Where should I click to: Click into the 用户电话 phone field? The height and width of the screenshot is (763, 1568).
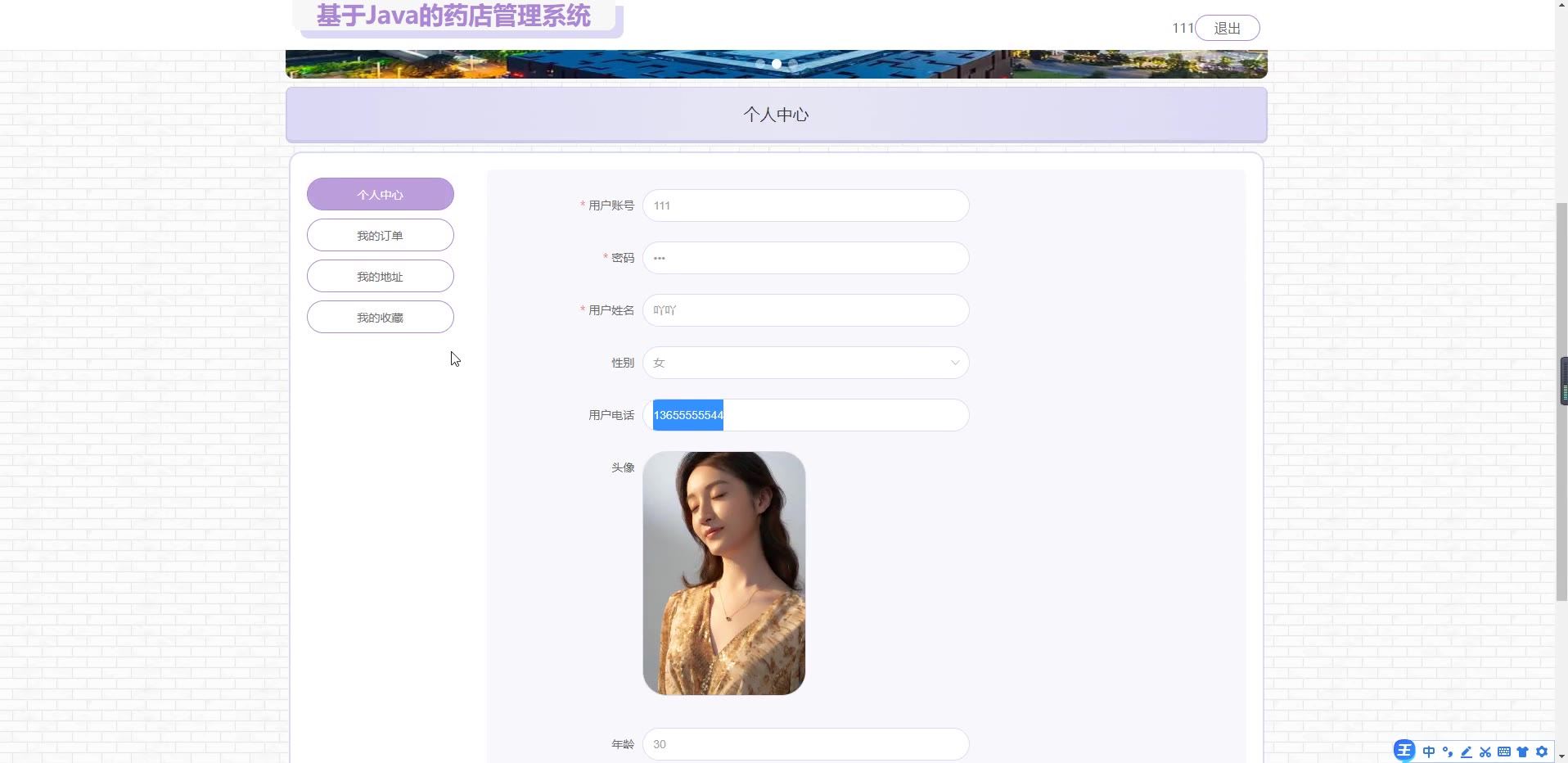[806, 415]
